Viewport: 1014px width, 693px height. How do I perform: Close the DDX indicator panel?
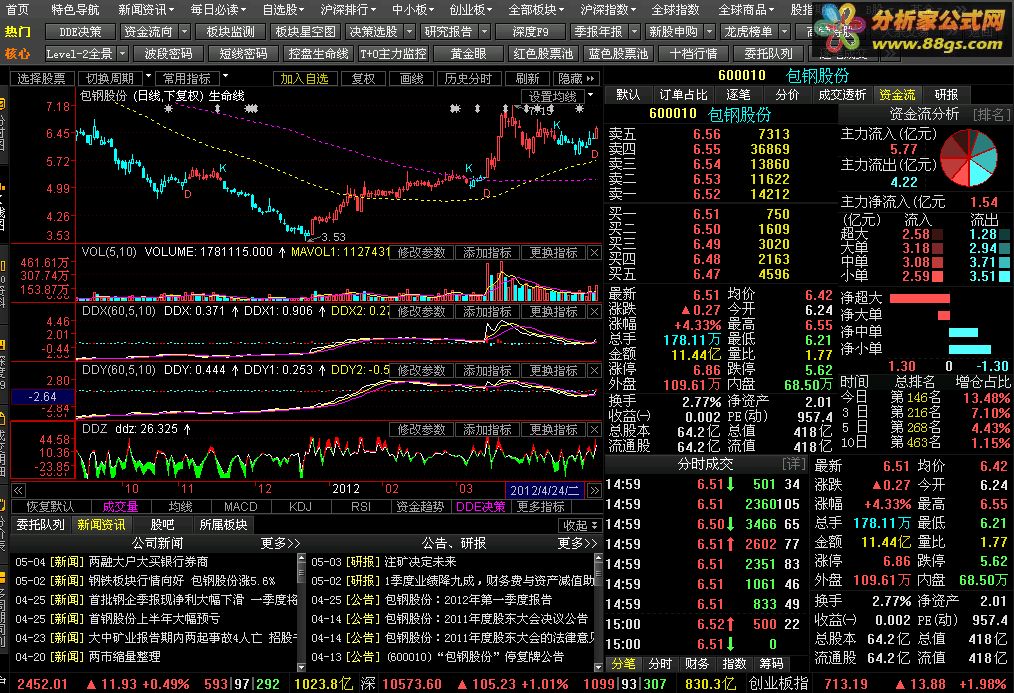[594, 312]
